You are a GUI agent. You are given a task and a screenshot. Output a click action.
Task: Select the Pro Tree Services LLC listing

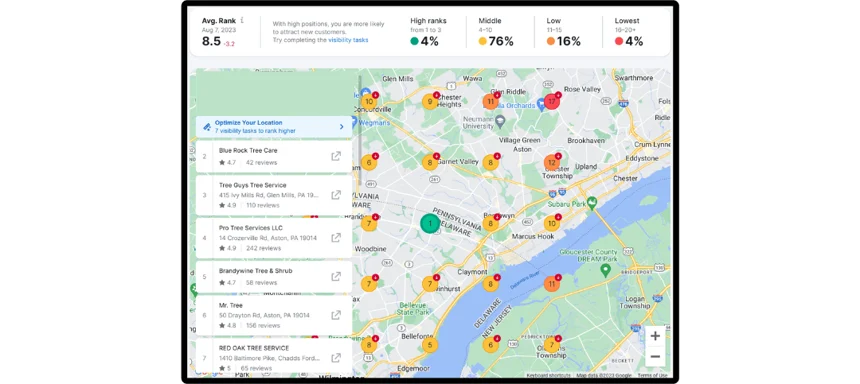(274, 238)
